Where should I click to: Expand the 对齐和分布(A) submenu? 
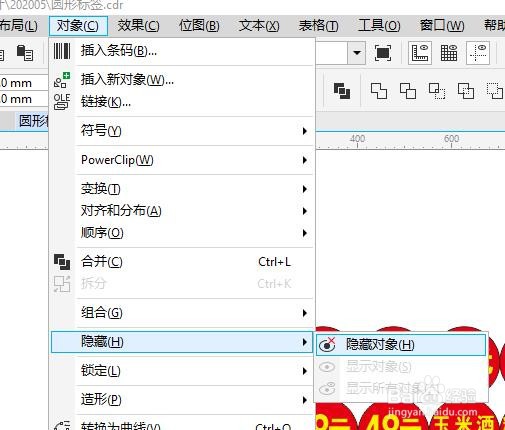tap(182, 211)
